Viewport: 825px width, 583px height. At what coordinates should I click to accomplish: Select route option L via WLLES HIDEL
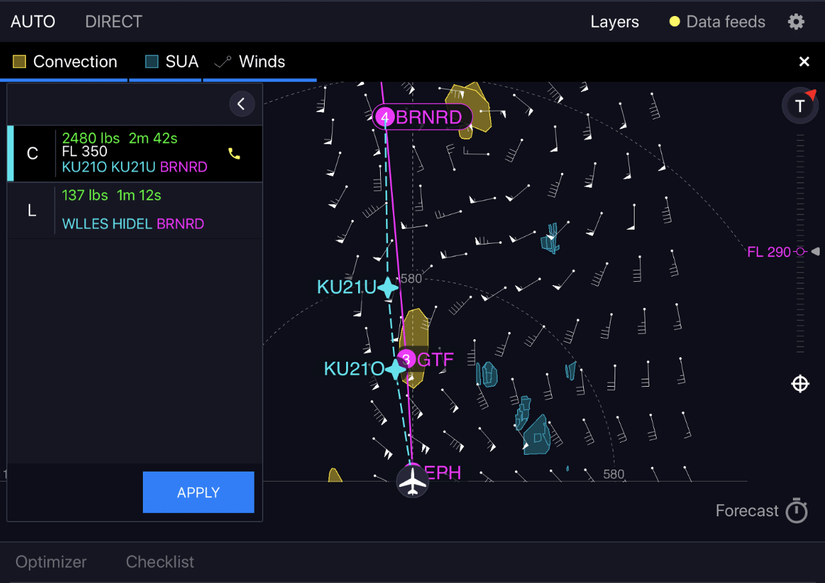click(134, 210)
